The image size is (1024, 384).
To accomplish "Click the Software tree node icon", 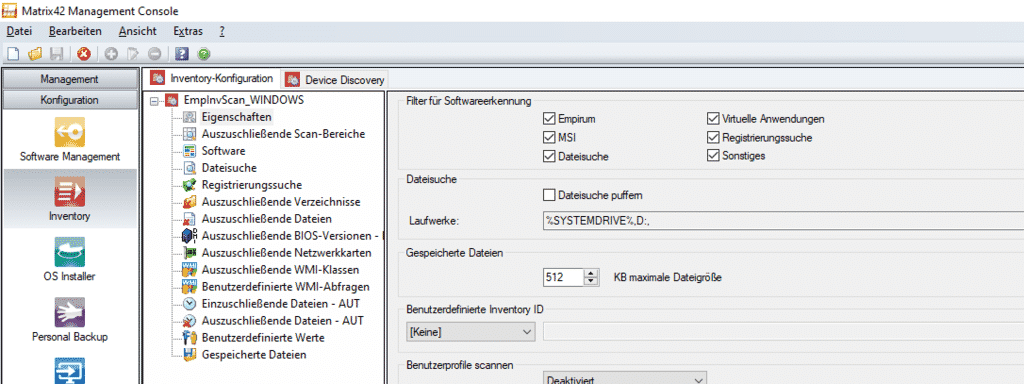I will (190, 151).
